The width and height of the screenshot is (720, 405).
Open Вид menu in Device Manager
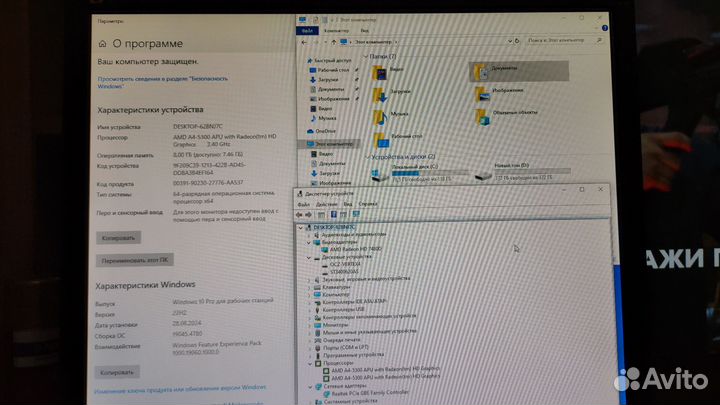[x=348, y=204]
